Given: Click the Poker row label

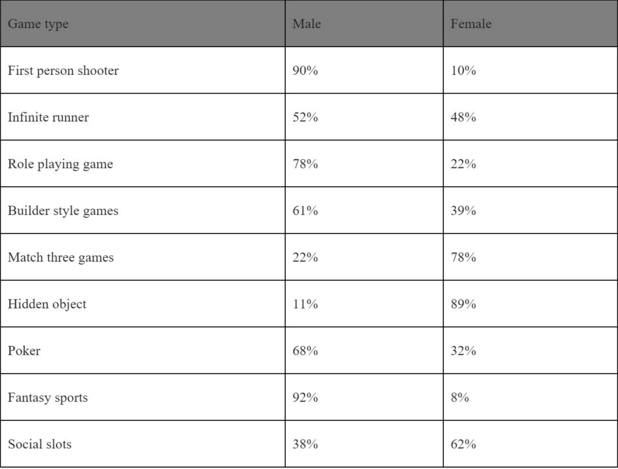Looking at the screenshot, I should pos(24,351).
